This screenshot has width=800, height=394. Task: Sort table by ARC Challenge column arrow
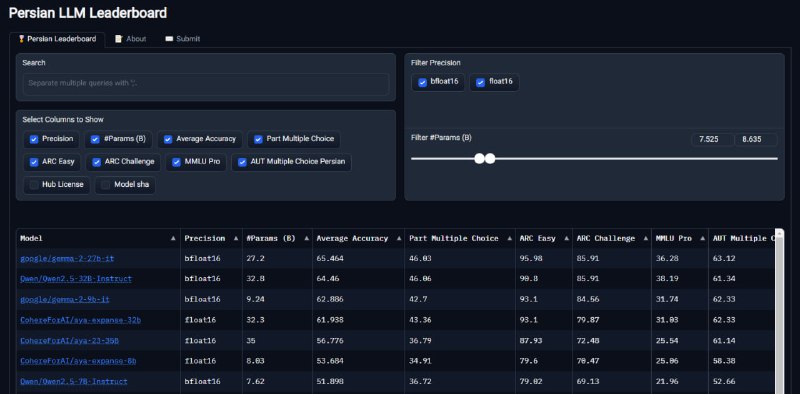coord(645,238)
